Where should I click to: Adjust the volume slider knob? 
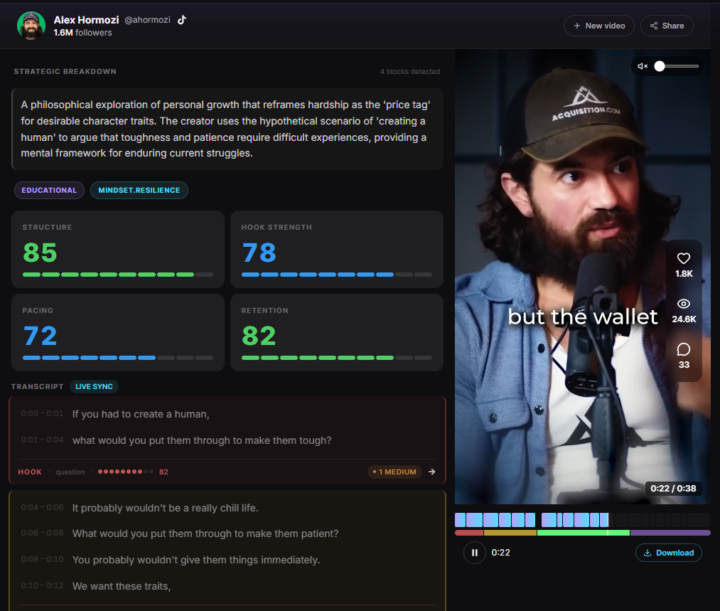[659, 66]
